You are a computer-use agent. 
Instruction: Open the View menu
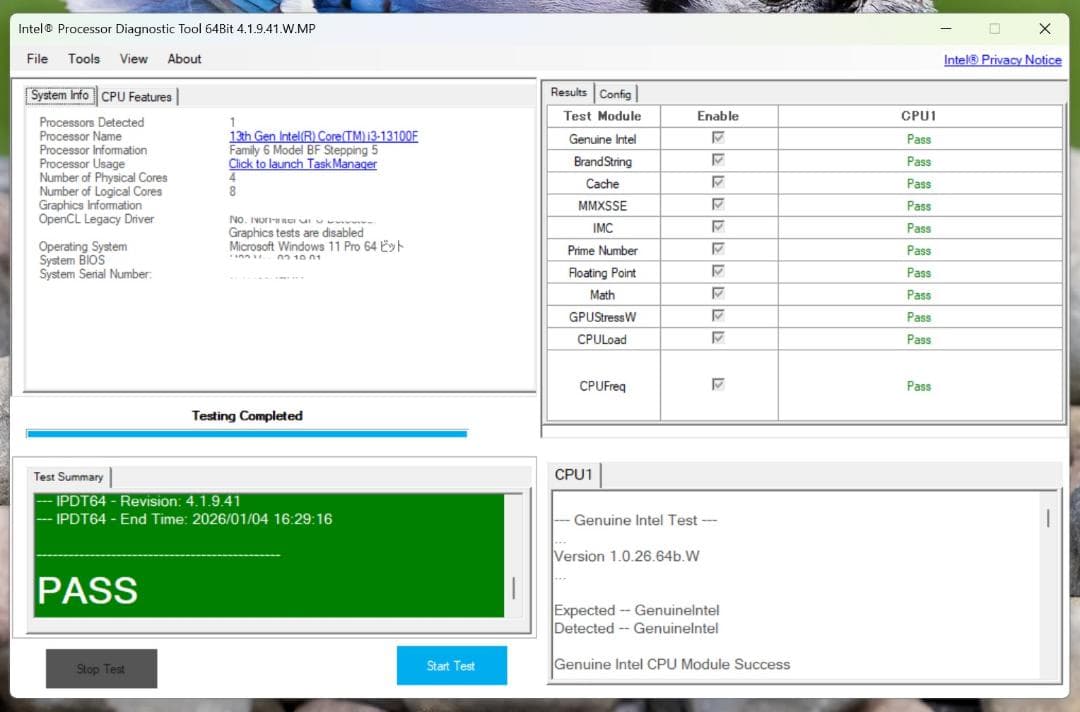[134, 59]
